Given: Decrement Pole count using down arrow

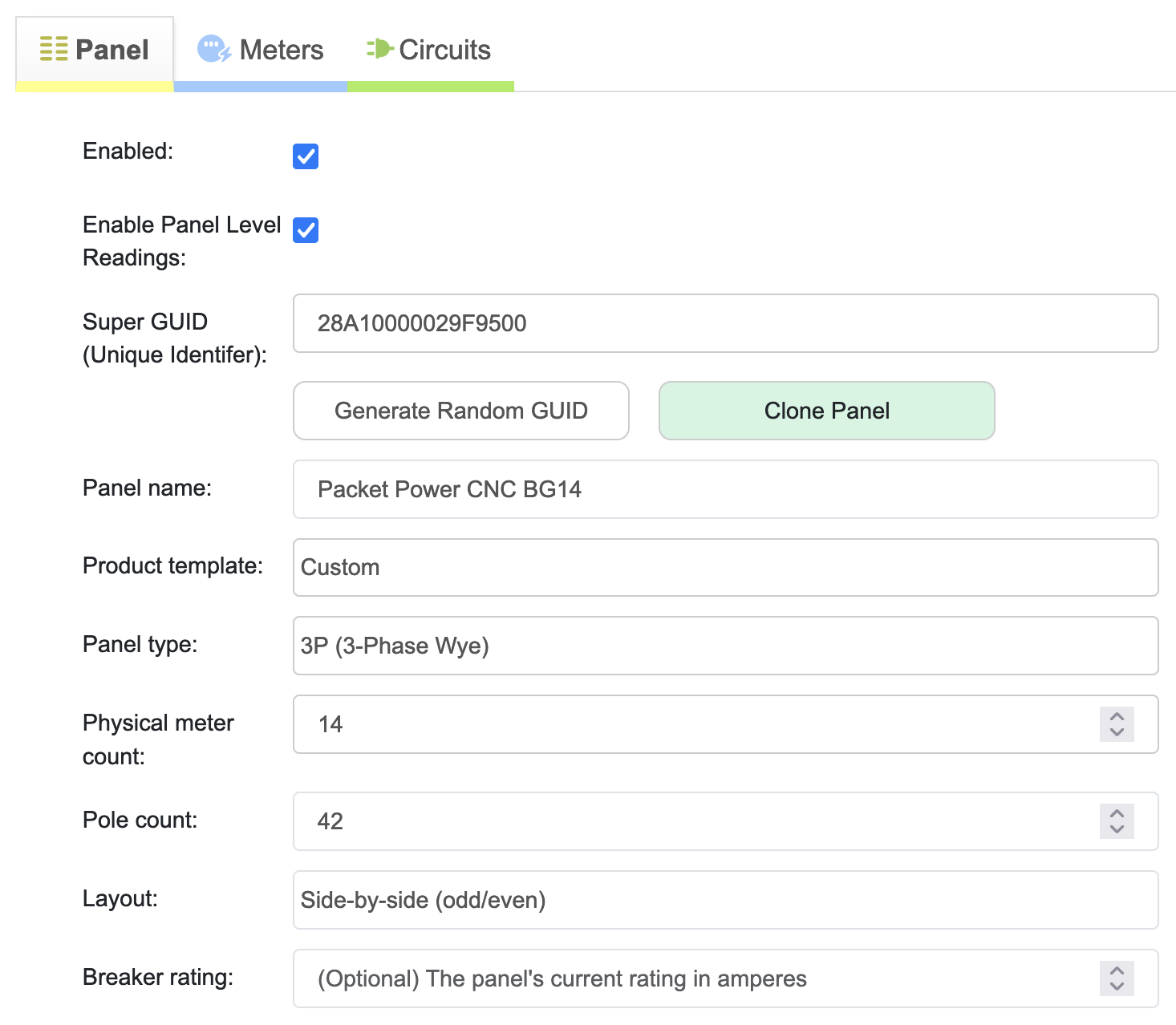Looking at the screenshot, I should tap(1117, 829).
